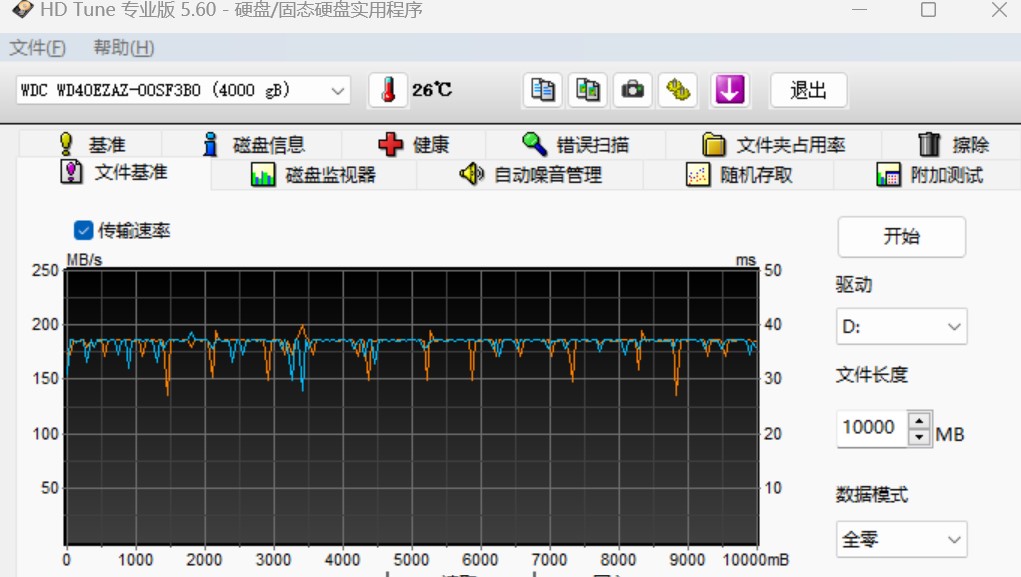The width and height of the screenshot is (1021, 577).
Task: Minimize the HD Tune window
Action: tap(860, 10)
